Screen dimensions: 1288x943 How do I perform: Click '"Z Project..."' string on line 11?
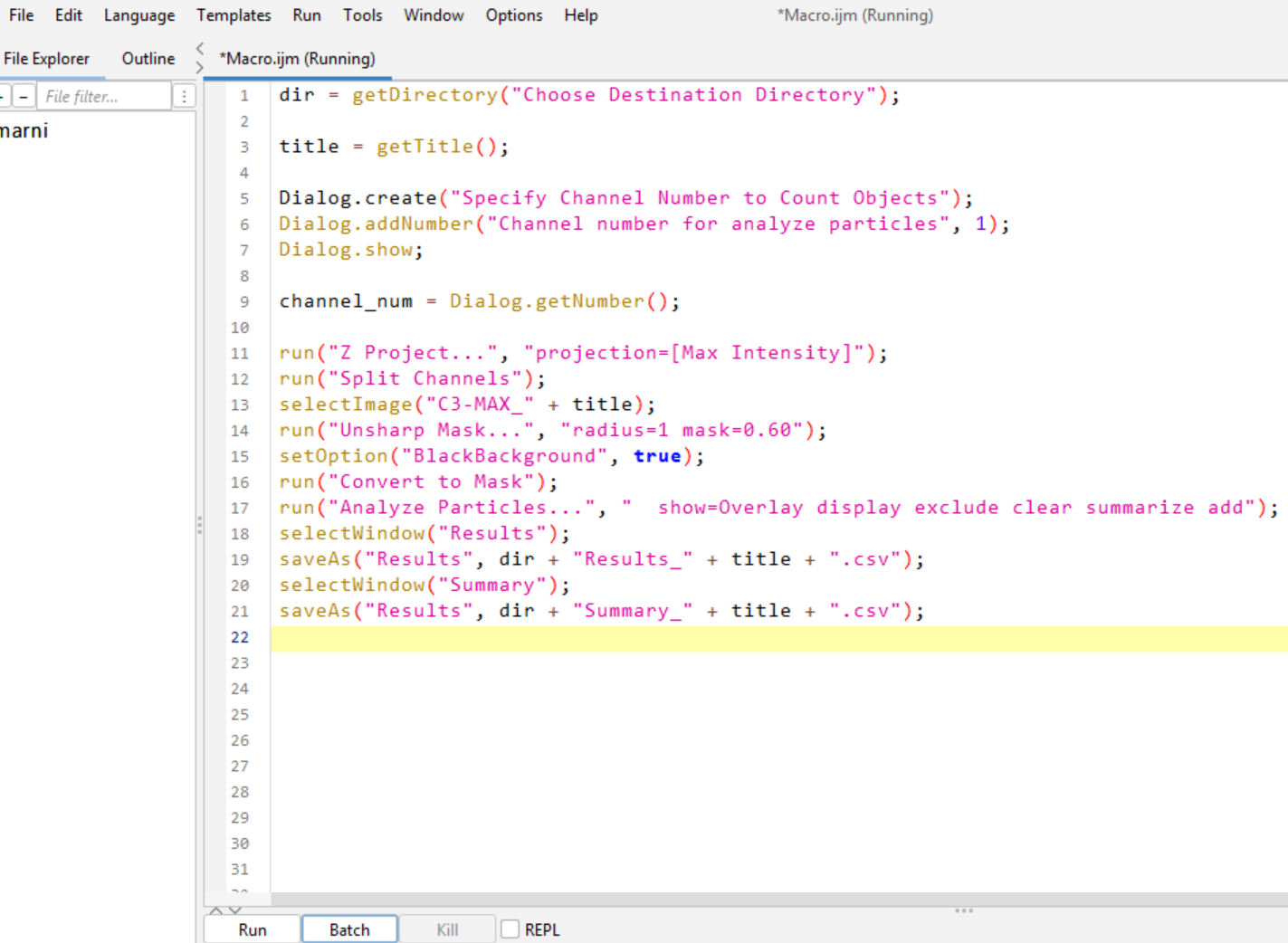point(412,353)
